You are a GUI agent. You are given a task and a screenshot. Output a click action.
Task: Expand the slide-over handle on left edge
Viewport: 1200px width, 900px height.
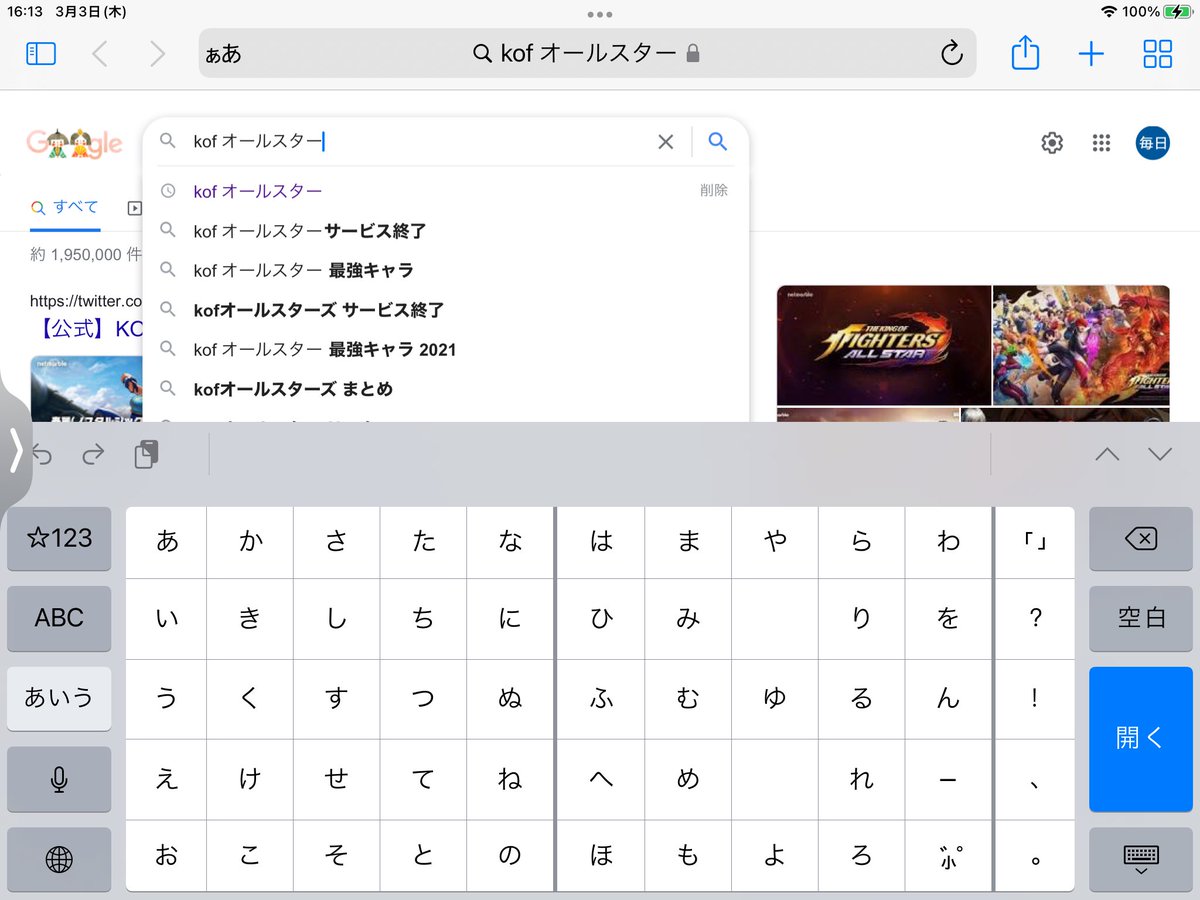(x=18, y=452)
